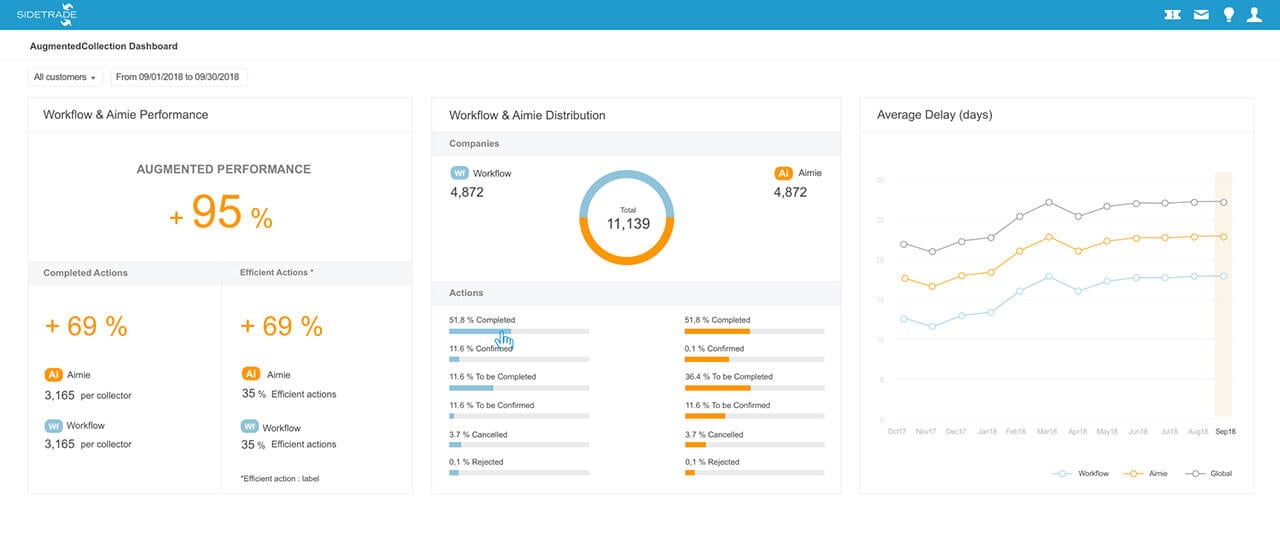Click Ai badge under Completed Actions
The height and width of the screenshot is (556, 1280).
54,375
